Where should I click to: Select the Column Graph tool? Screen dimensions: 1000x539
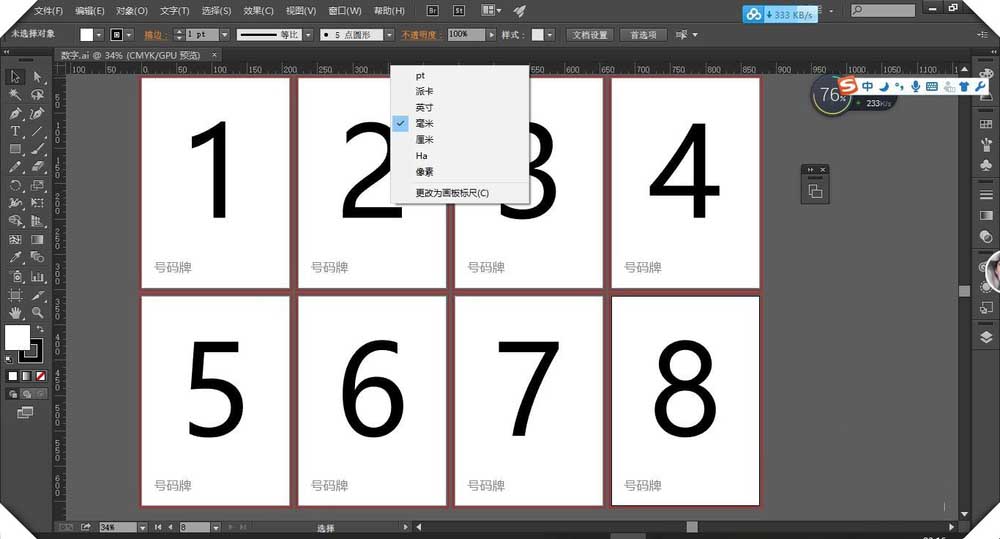coord(37,276)
